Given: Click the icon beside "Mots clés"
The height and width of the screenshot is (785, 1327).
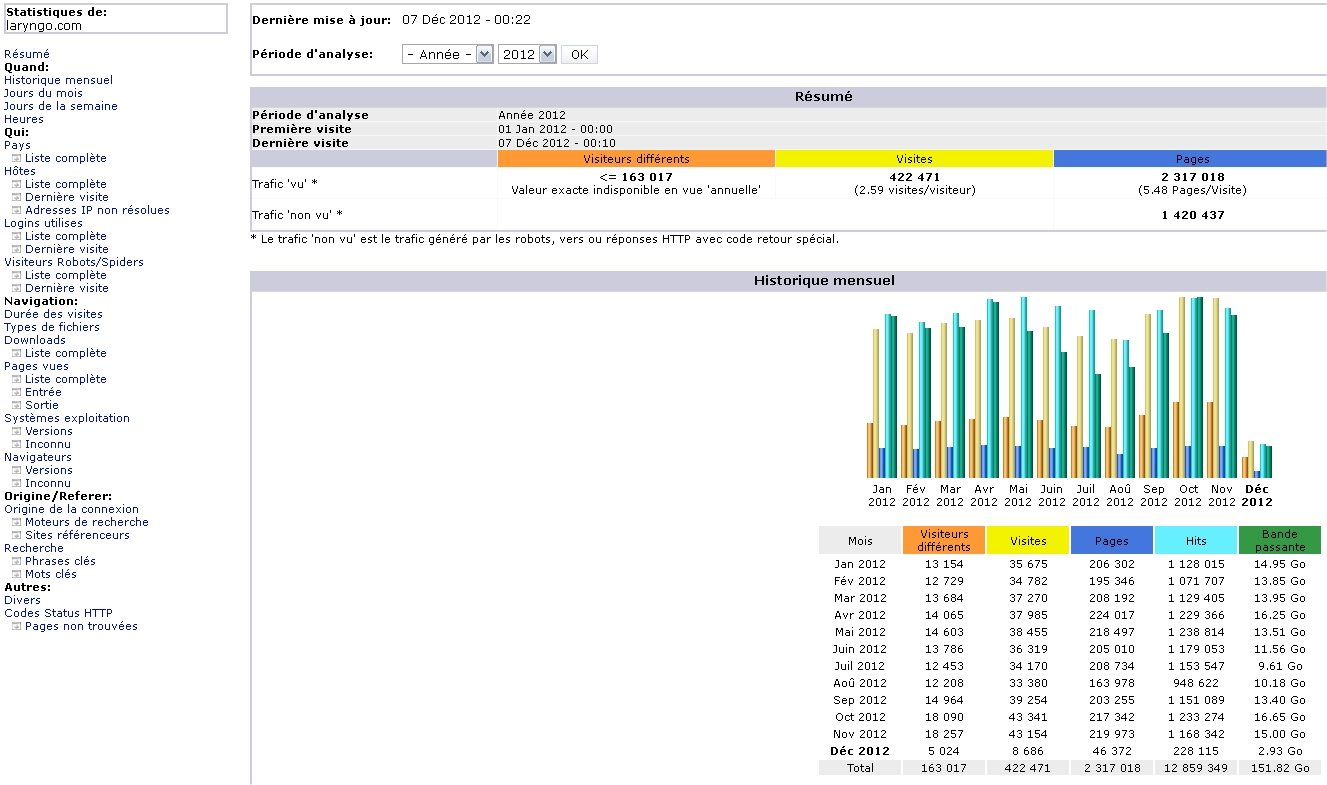Looking at the screenshot, I should (16, 575).
